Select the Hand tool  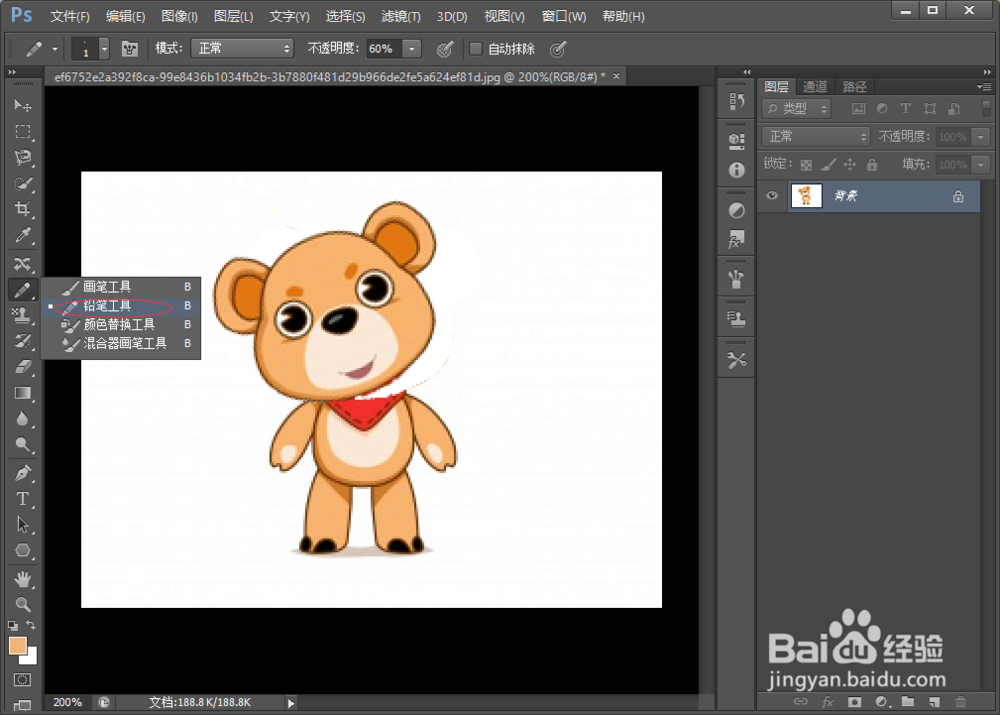[23, 579]
